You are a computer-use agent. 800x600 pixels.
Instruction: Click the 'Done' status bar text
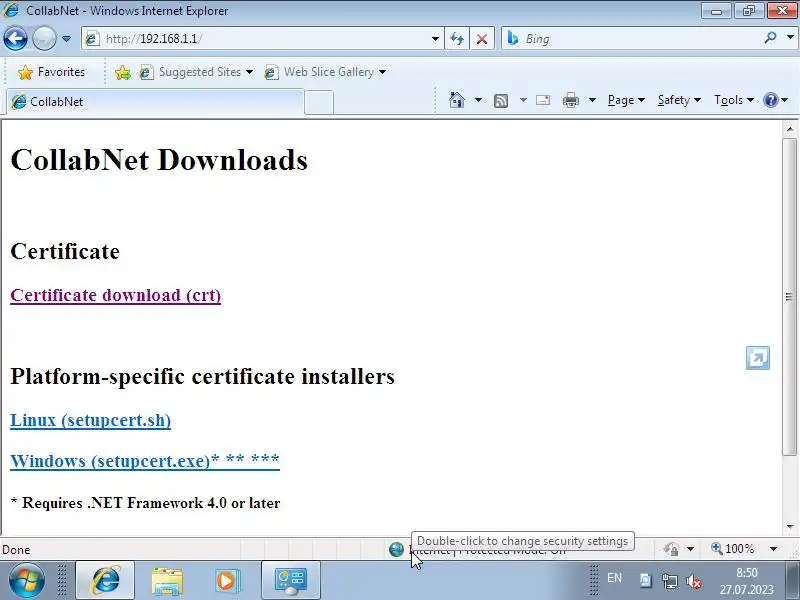16,550
